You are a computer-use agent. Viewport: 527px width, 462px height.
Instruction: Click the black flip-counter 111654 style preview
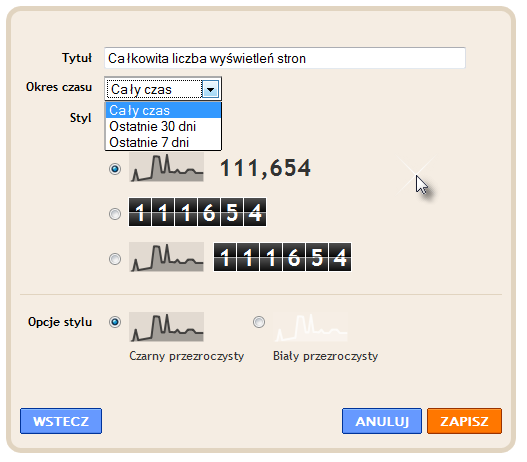click(x=198, y=212)
